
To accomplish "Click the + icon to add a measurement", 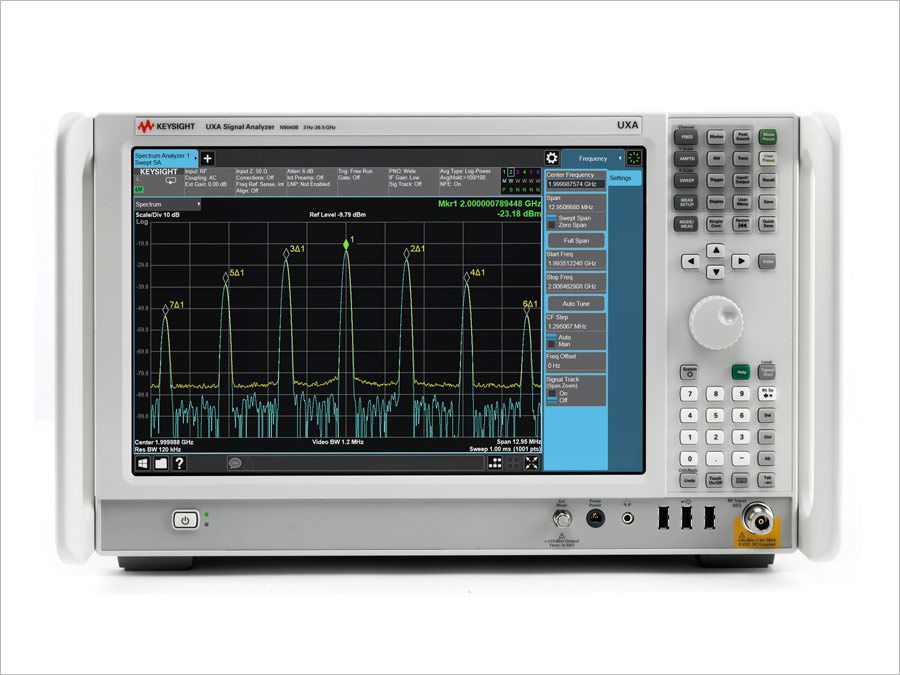I will 206,158.
